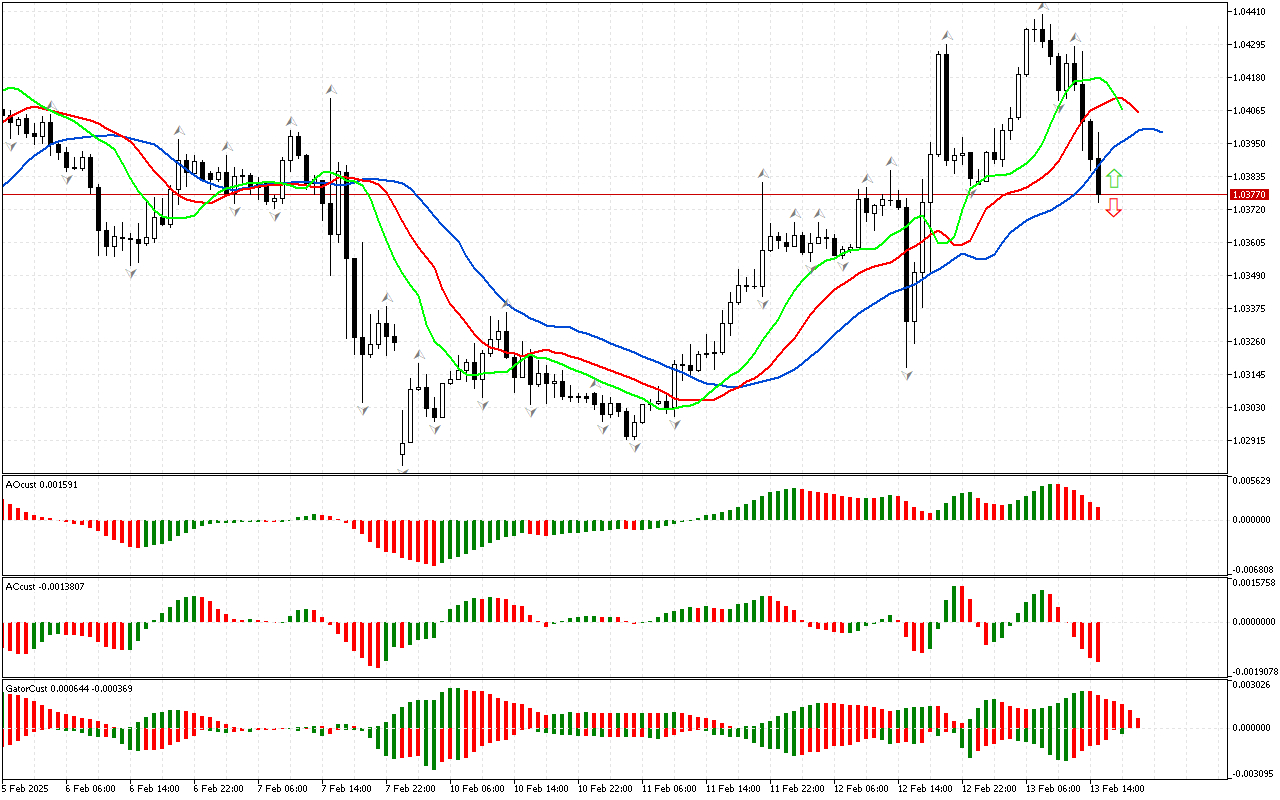Image resolution: width=1280 pixels, height=800 pixels.
Task: Click the 10 Feb 14:00 time label
Action: (x=540, y=789)
